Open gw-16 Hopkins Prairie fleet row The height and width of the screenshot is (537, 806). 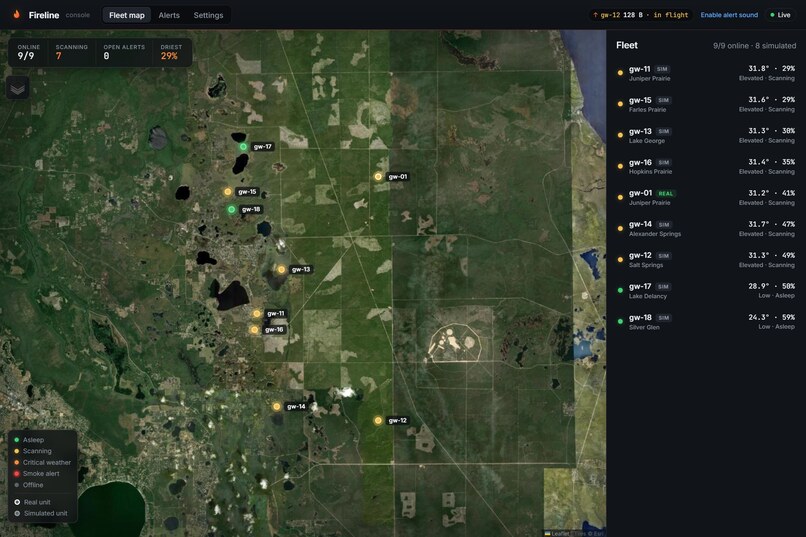point(706,166)
